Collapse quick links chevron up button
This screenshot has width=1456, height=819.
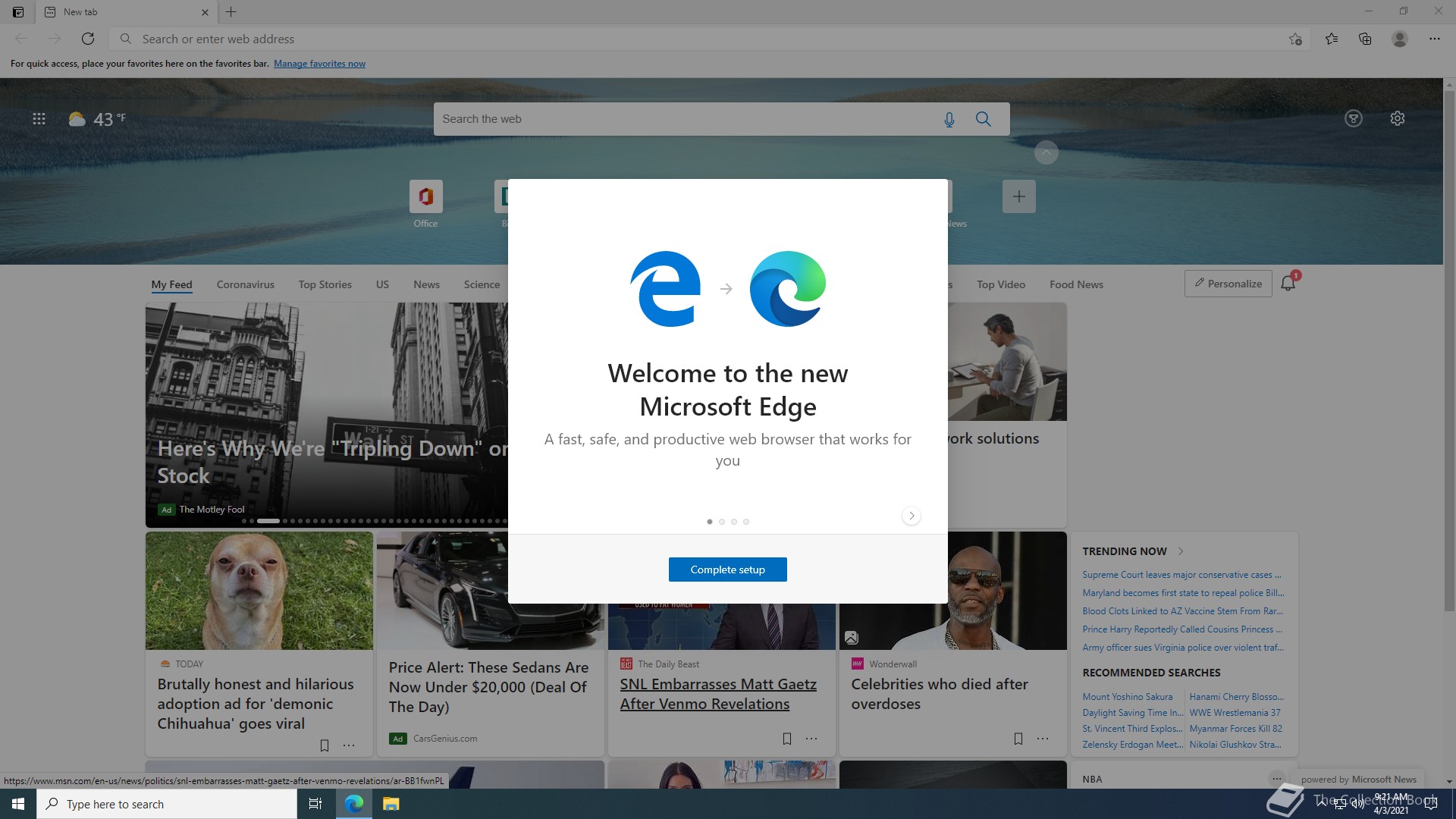coord(1046,152)
